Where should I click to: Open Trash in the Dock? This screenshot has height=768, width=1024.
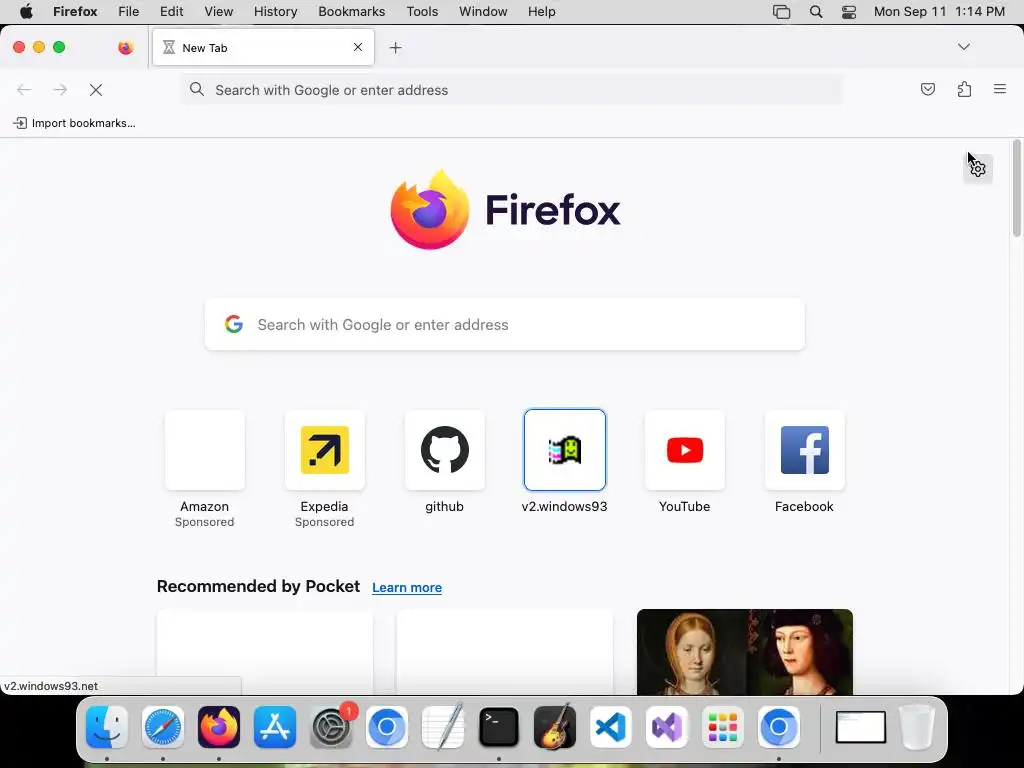pyautogui.click(x=918, y=727)
